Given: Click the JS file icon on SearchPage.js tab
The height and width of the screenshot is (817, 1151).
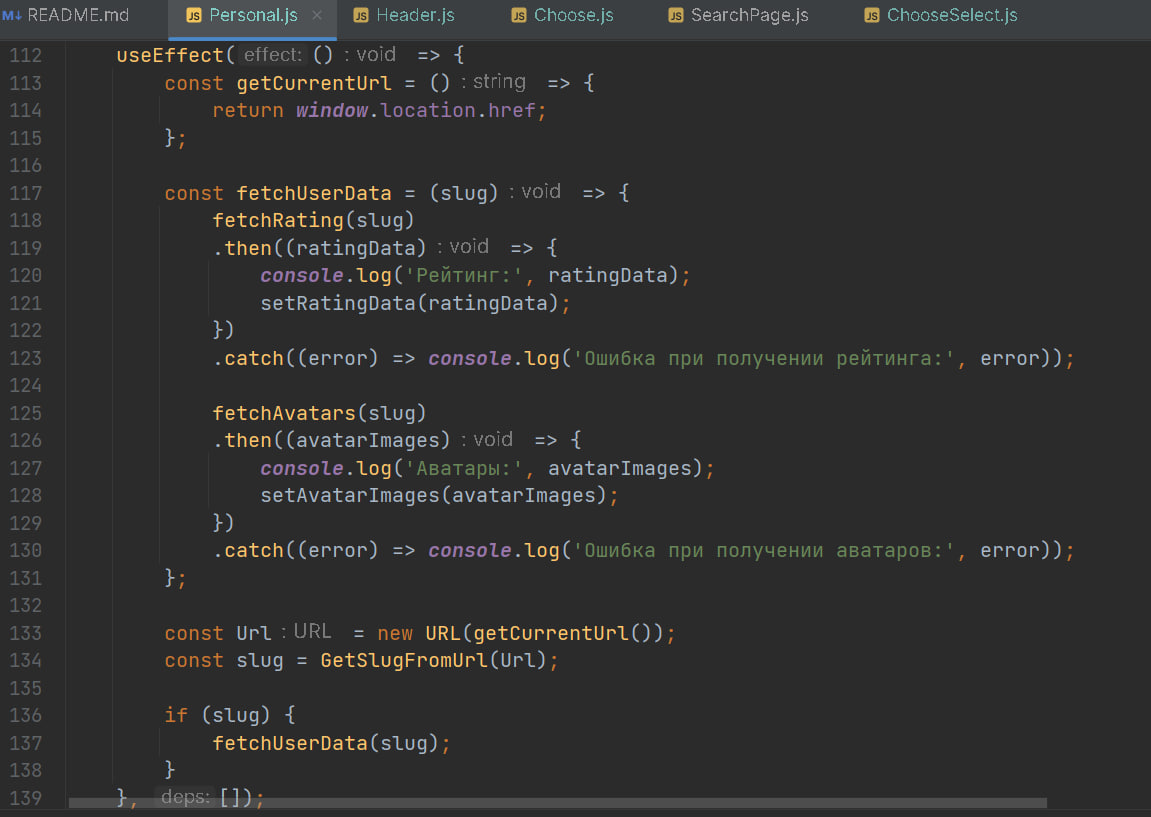Looking at the screenshot, I should click(676, 15).
